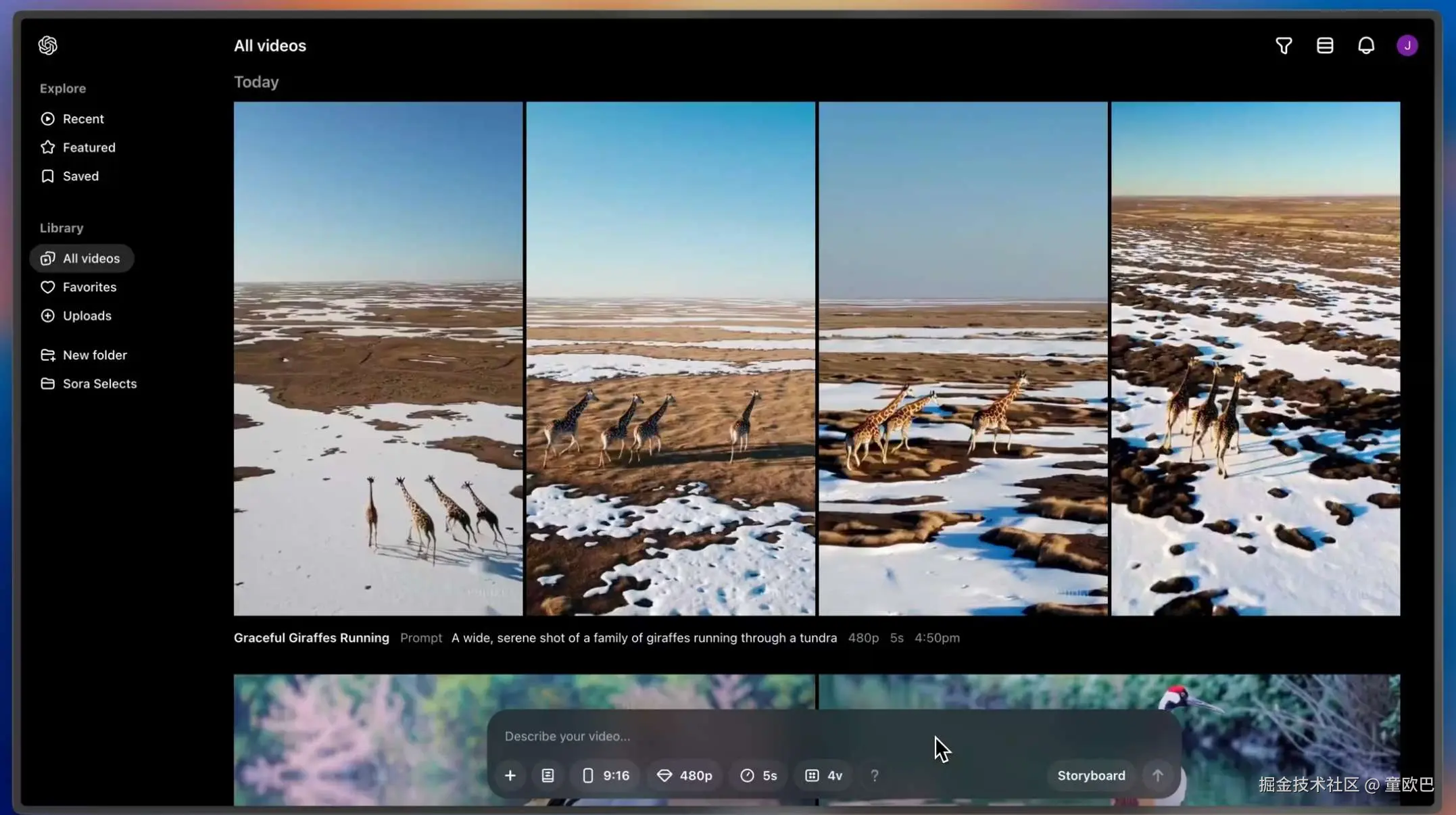Create a New folder
This screenshot has height=815, width=1456.
[x=94, y=355]
